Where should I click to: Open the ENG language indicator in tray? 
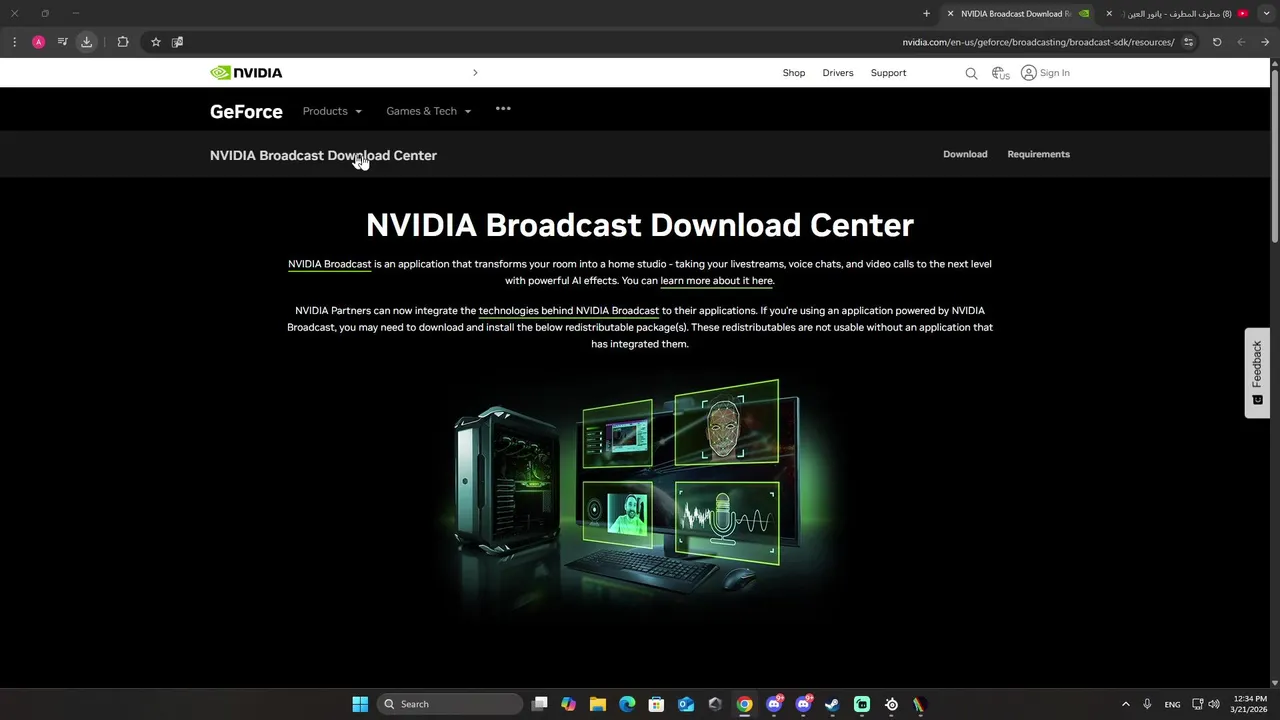(1172, 704)
